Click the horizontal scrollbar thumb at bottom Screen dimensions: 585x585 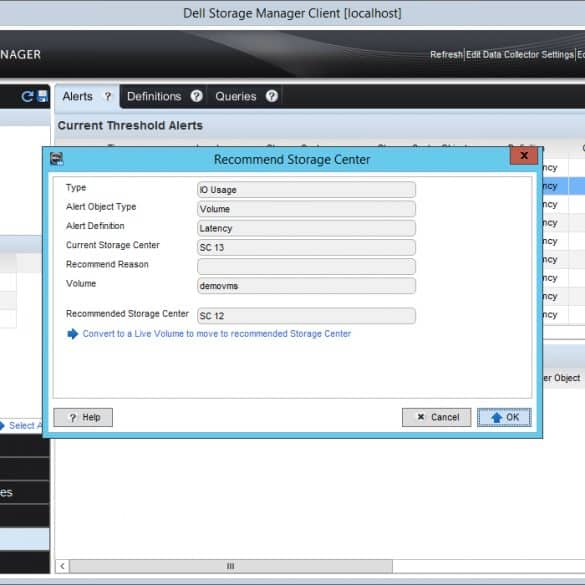(231, 566)
